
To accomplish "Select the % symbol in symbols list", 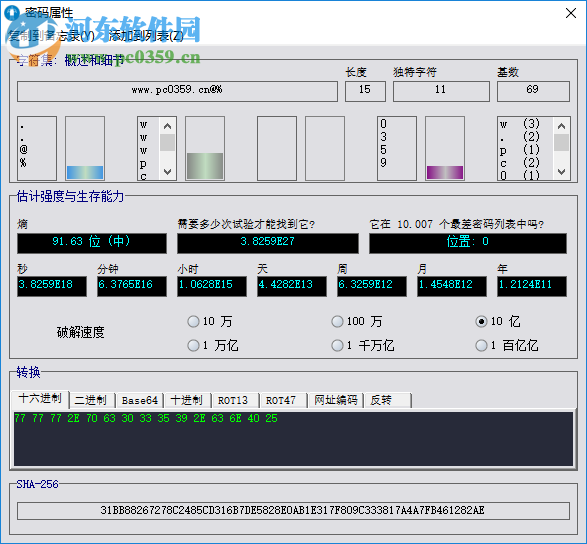I will tap(23, 162).
